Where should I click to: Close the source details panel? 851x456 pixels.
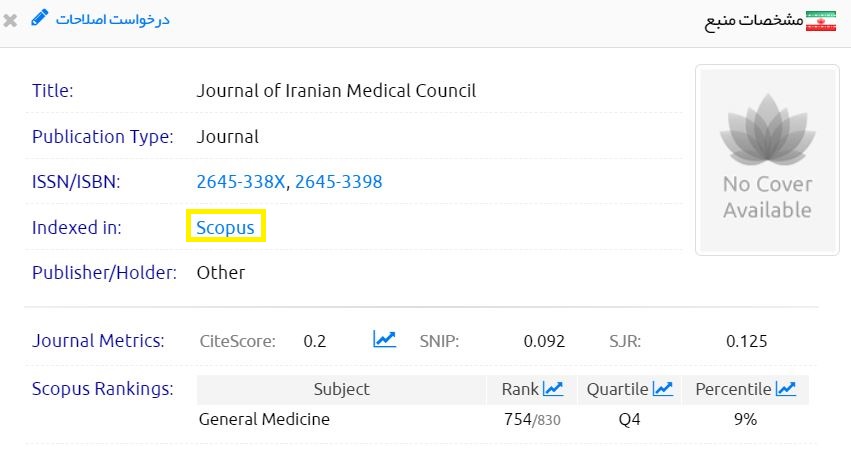pos(11,19)
